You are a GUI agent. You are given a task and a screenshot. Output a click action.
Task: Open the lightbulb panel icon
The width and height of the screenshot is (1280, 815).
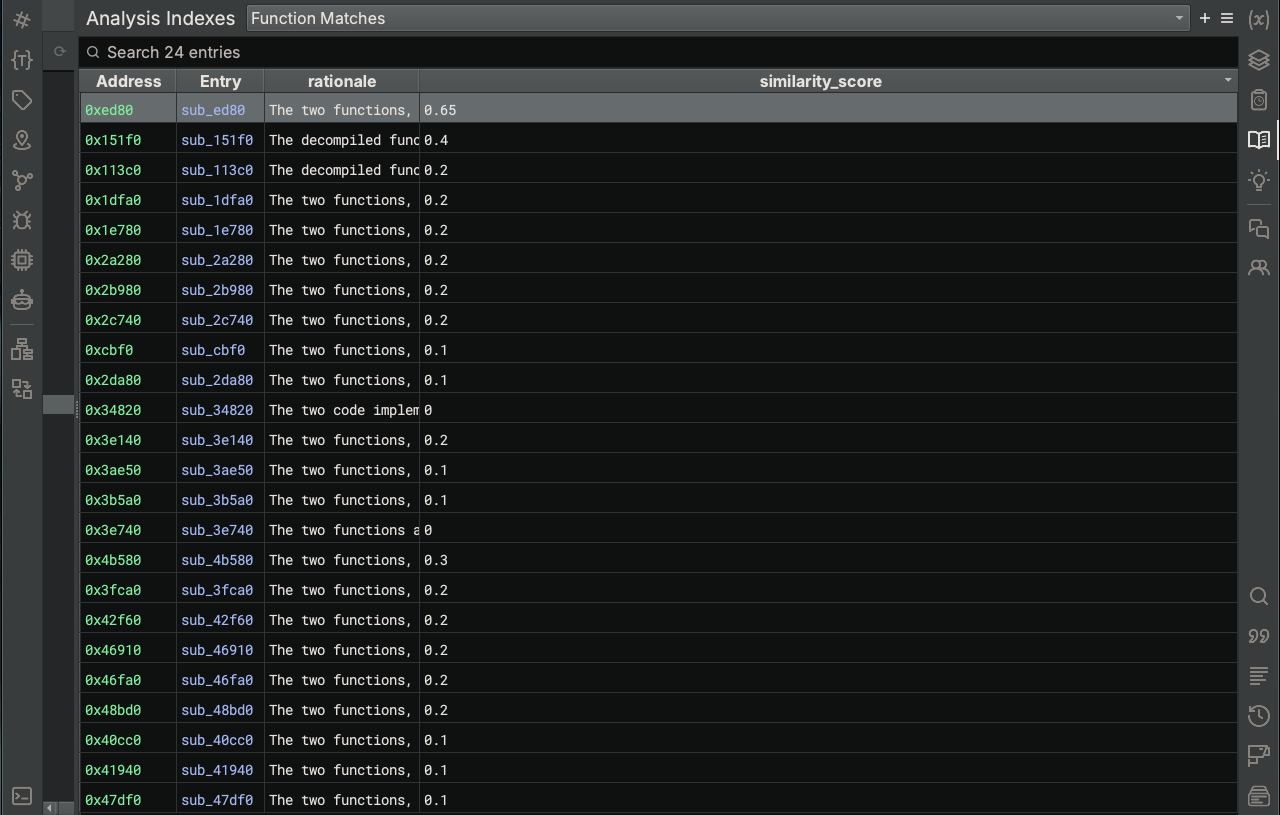click(1259, 180)
